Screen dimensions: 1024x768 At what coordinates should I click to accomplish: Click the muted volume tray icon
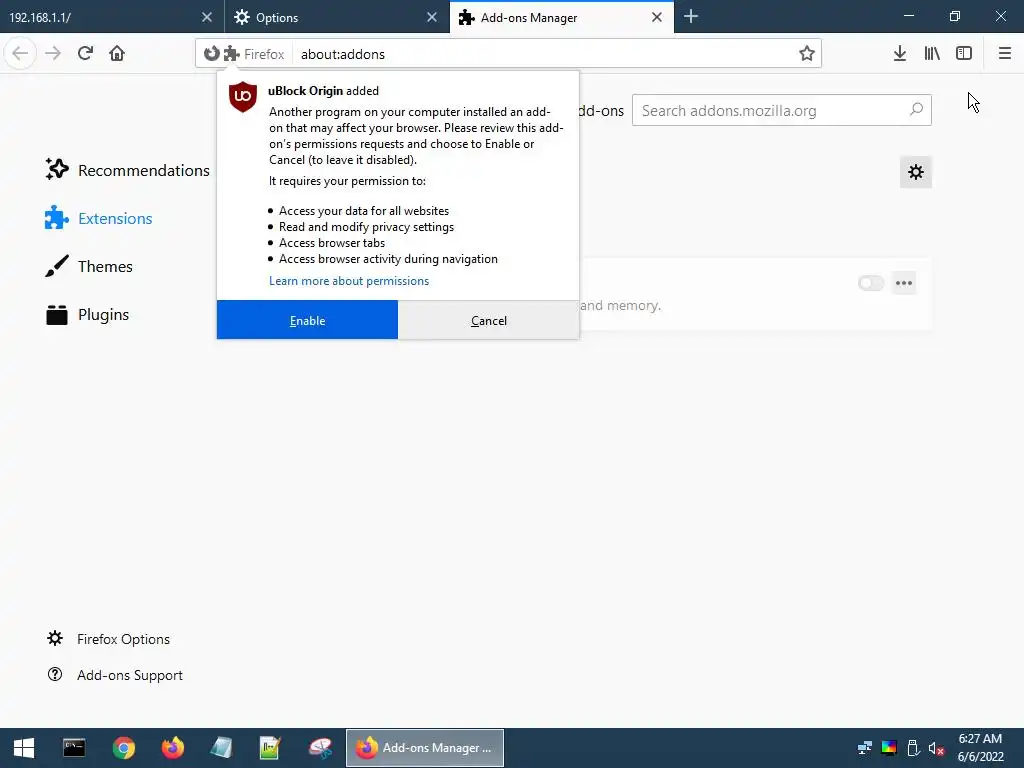point(936,748)
